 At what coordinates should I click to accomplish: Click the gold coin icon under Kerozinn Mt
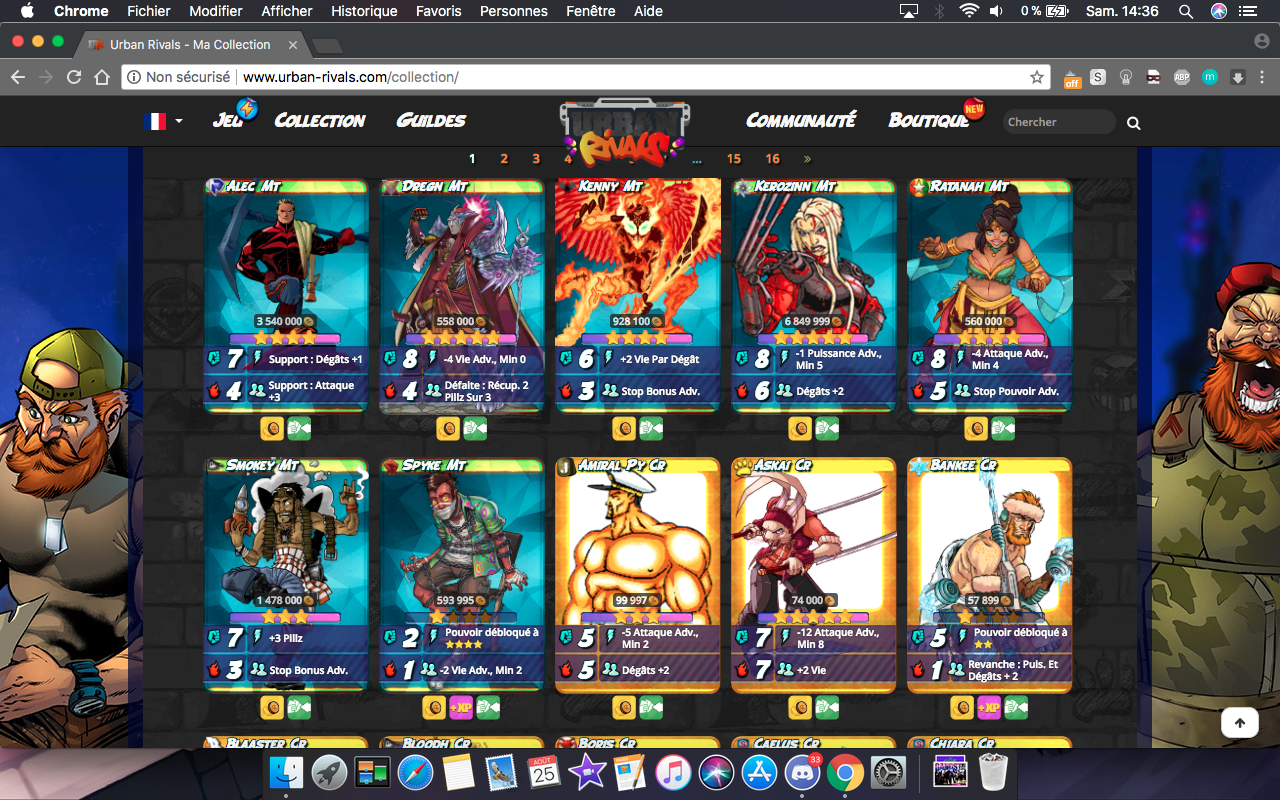click(800, 428)
